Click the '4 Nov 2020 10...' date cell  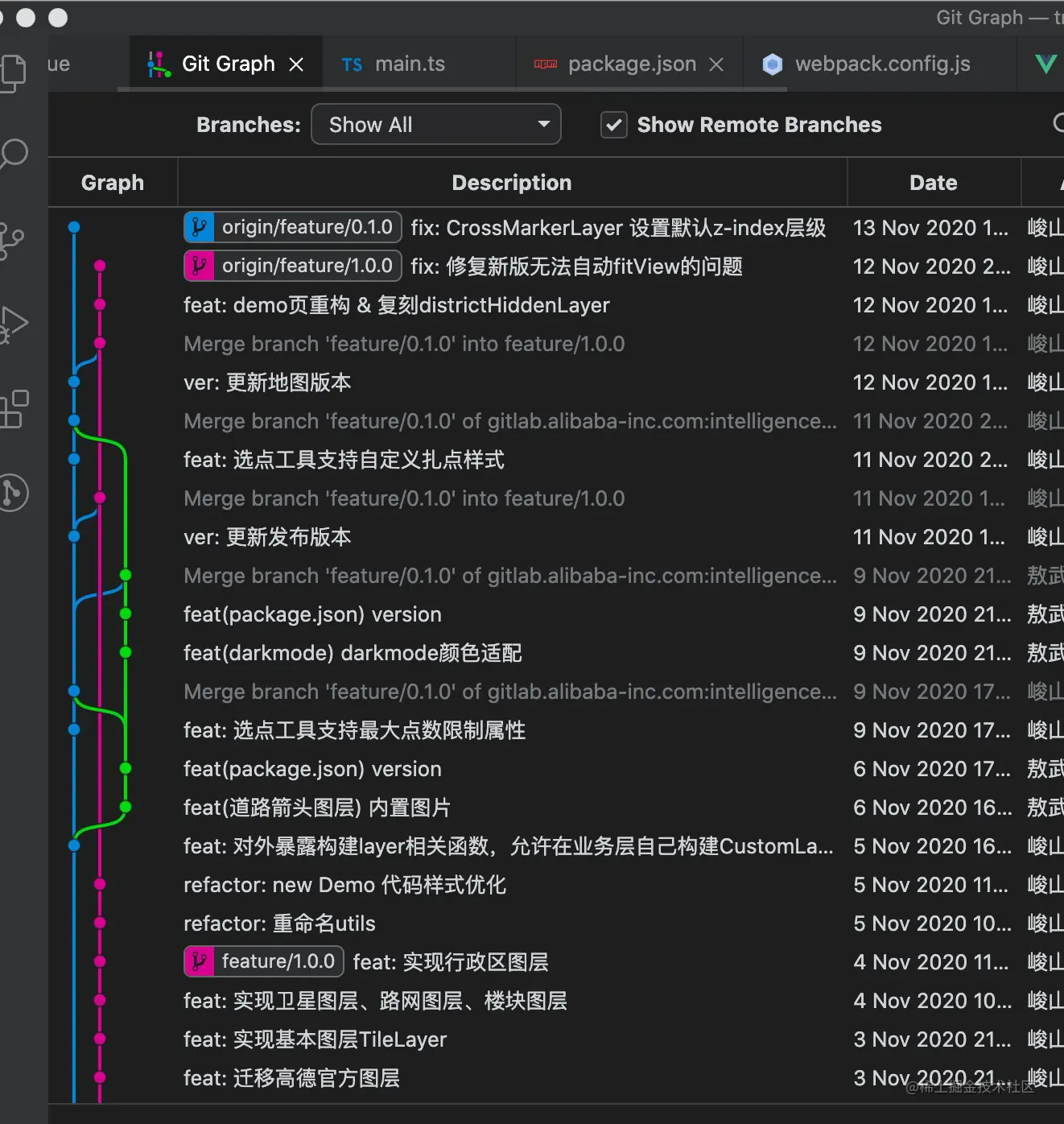click(x=932, y=1001)
